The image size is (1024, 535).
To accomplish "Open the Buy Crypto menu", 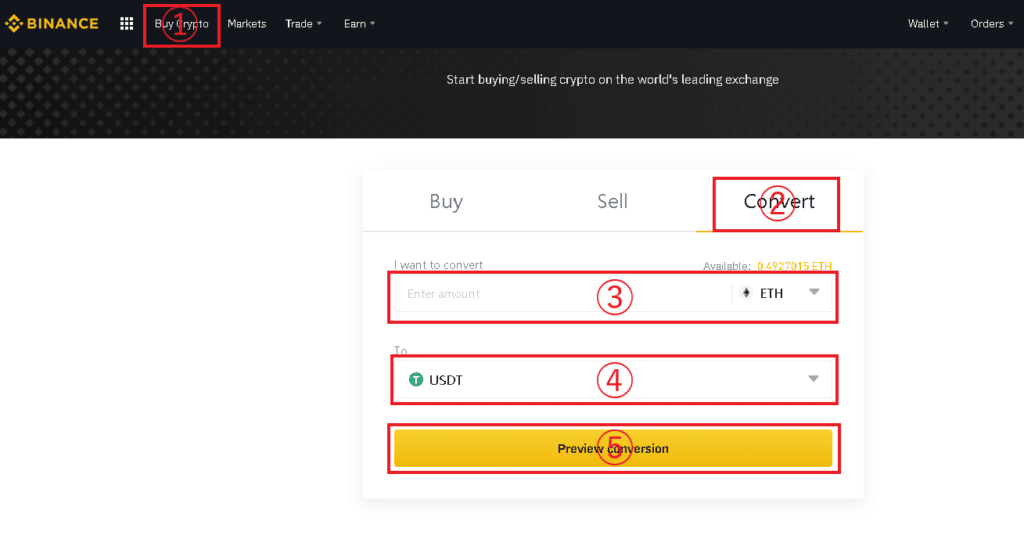I will (x=182, y=24).
